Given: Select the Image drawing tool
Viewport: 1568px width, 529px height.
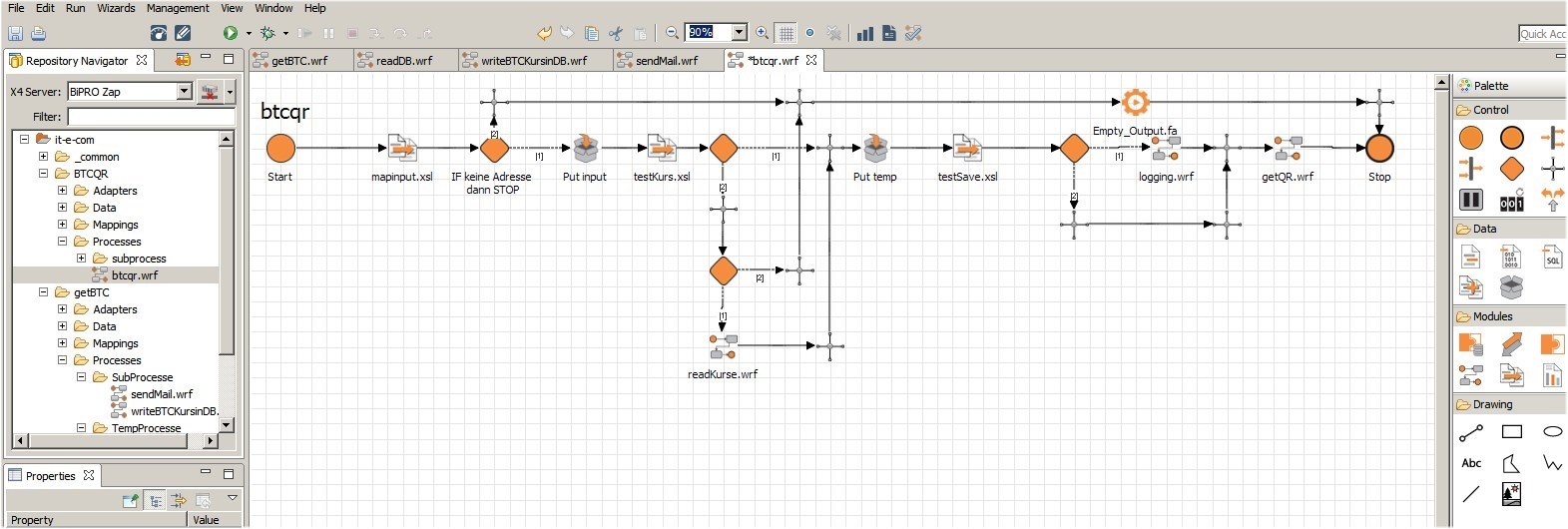Looking at the screenshot, I should [x=1511, y=493].
